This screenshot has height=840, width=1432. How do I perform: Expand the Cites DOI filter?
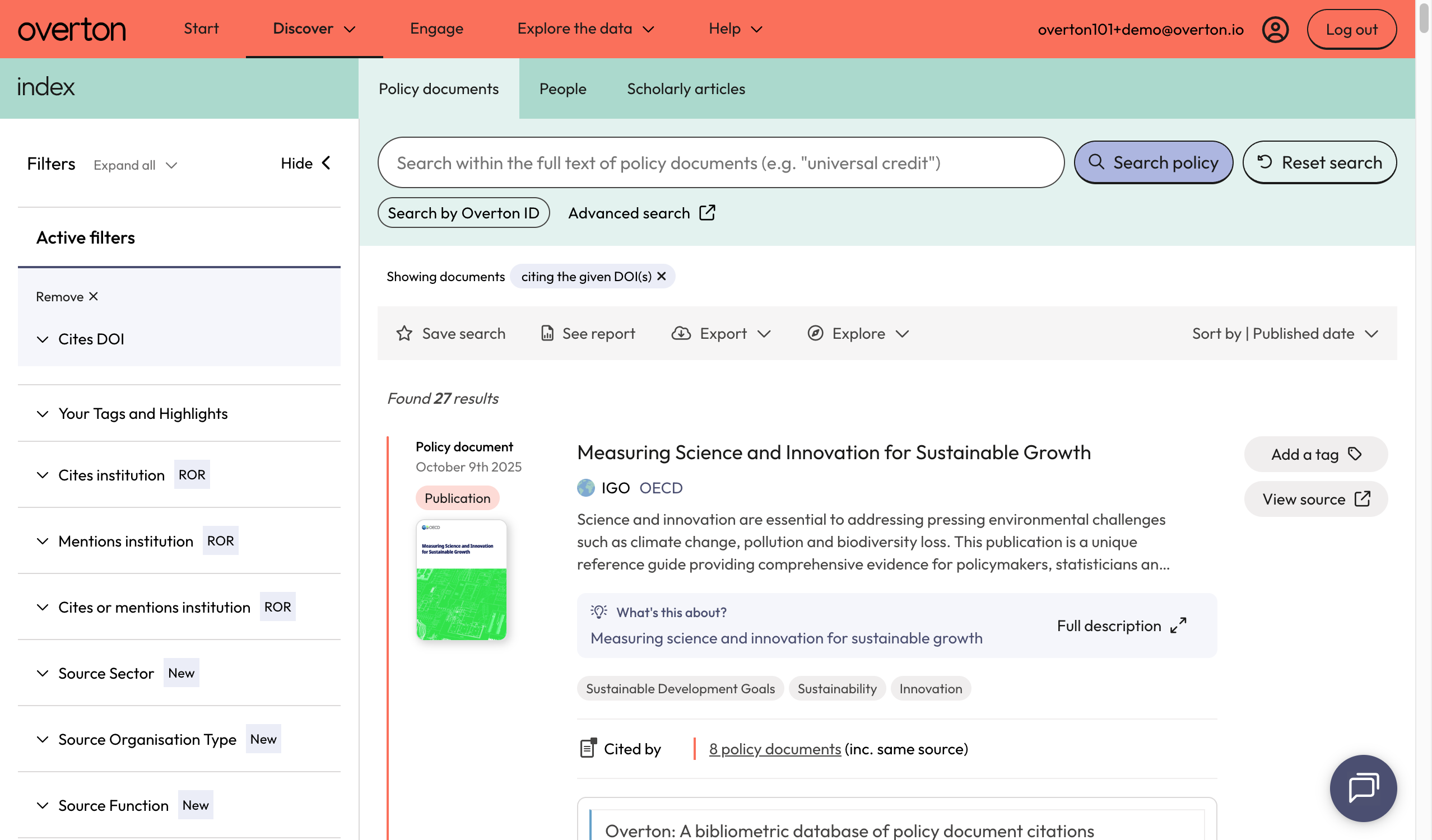coord(80,339)
